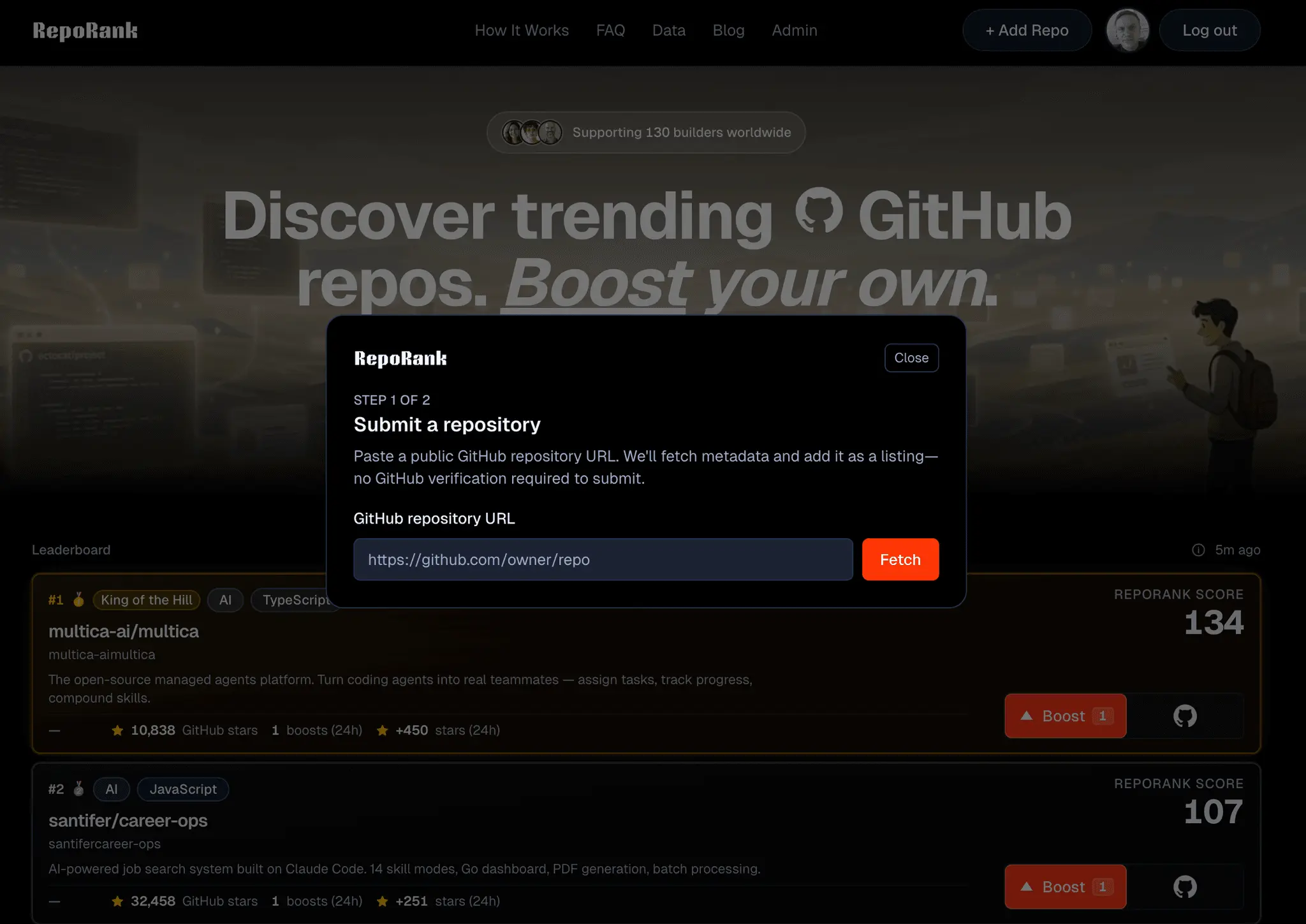Image resolution: width=1306 pixels, height=924 pixels.
Task: Click the Fetch button
Action: (900, 559)
